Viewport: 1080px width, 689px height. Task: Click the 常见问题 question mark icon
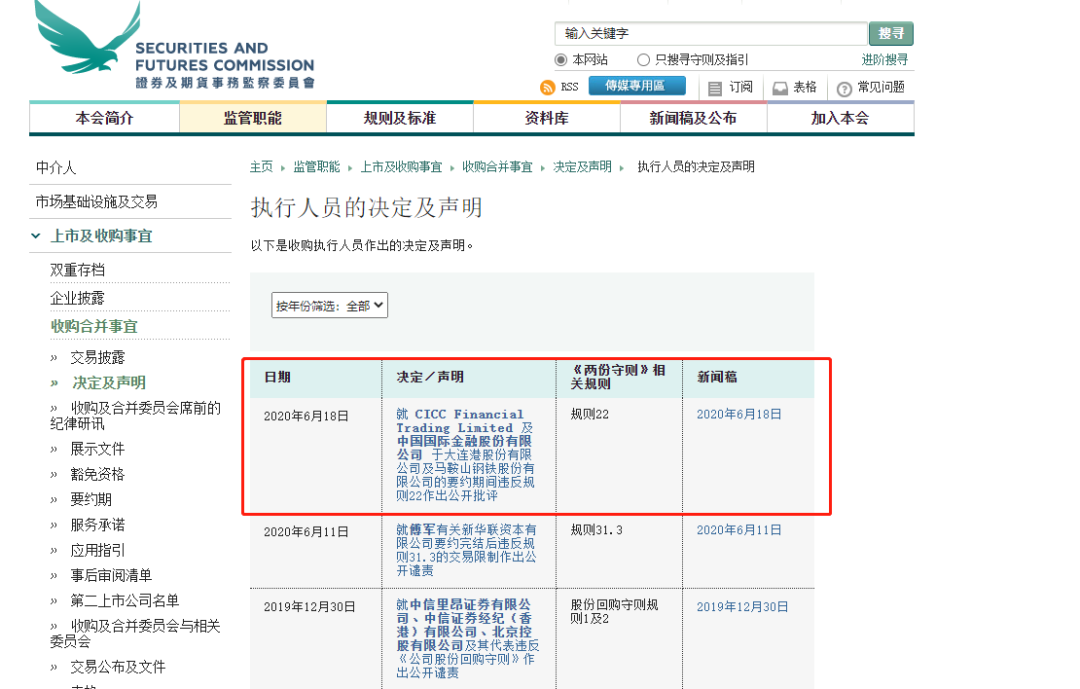pos(844,88)
